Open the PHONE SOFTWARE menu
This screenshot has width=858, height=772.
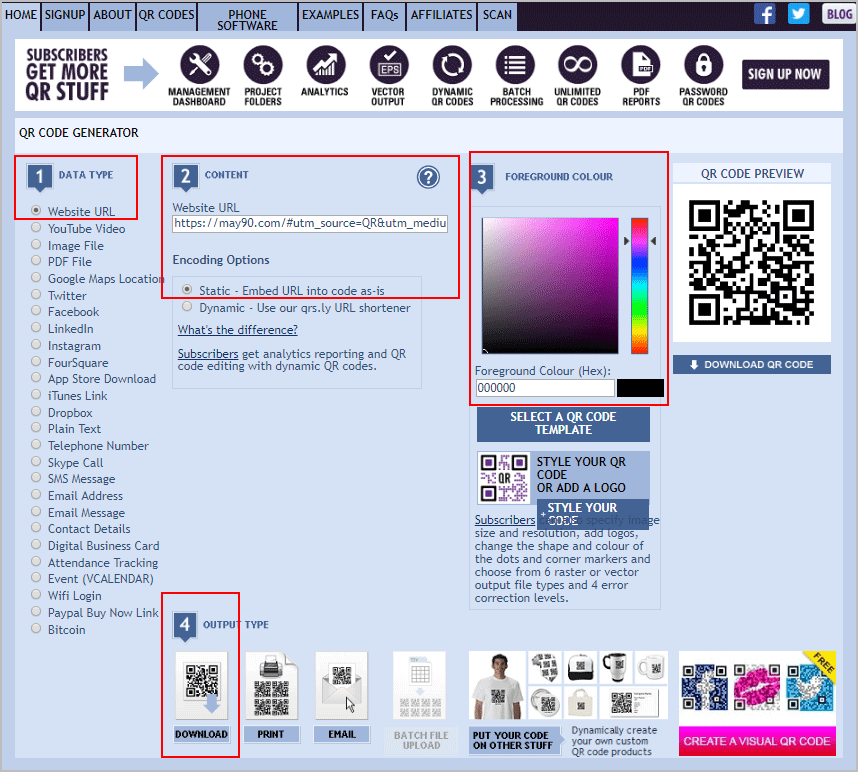246,16
